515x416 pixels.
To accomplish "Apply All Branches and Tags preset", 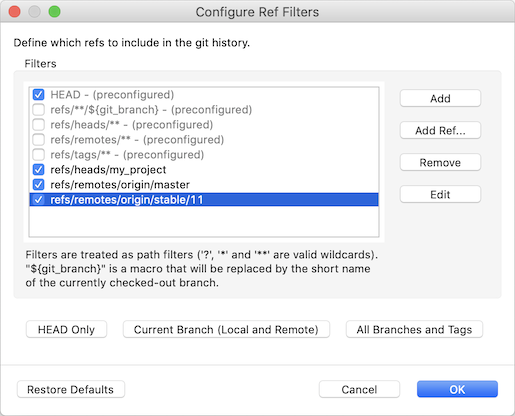I will click(x=414, y=329).
